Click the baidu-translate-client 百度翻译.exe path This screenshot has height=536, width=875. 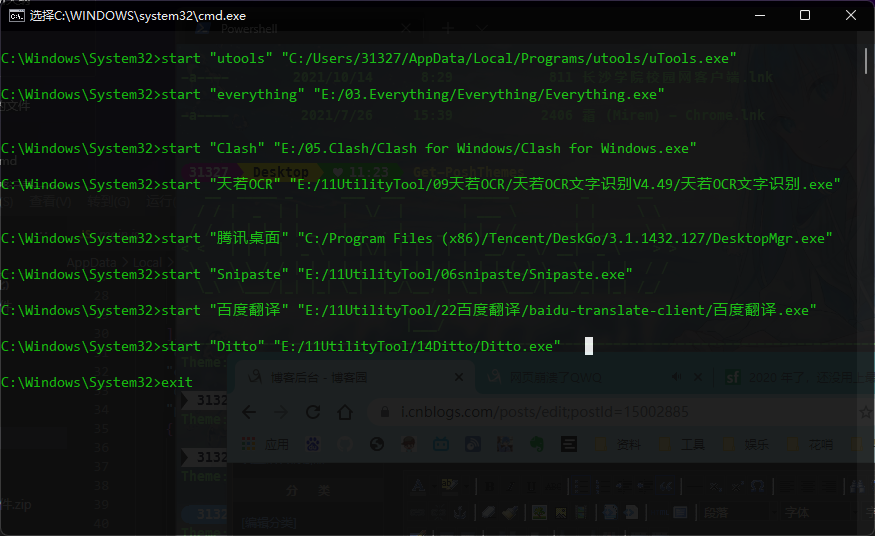(x=557, y=310)
